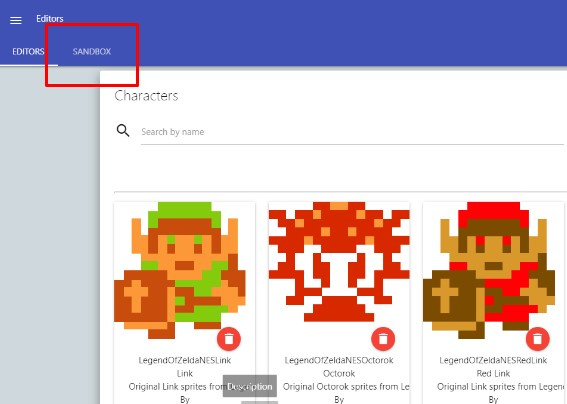The image size is (567, 404).
Task: Open the hamburger navigation menu
Action: tap(16, 20)
